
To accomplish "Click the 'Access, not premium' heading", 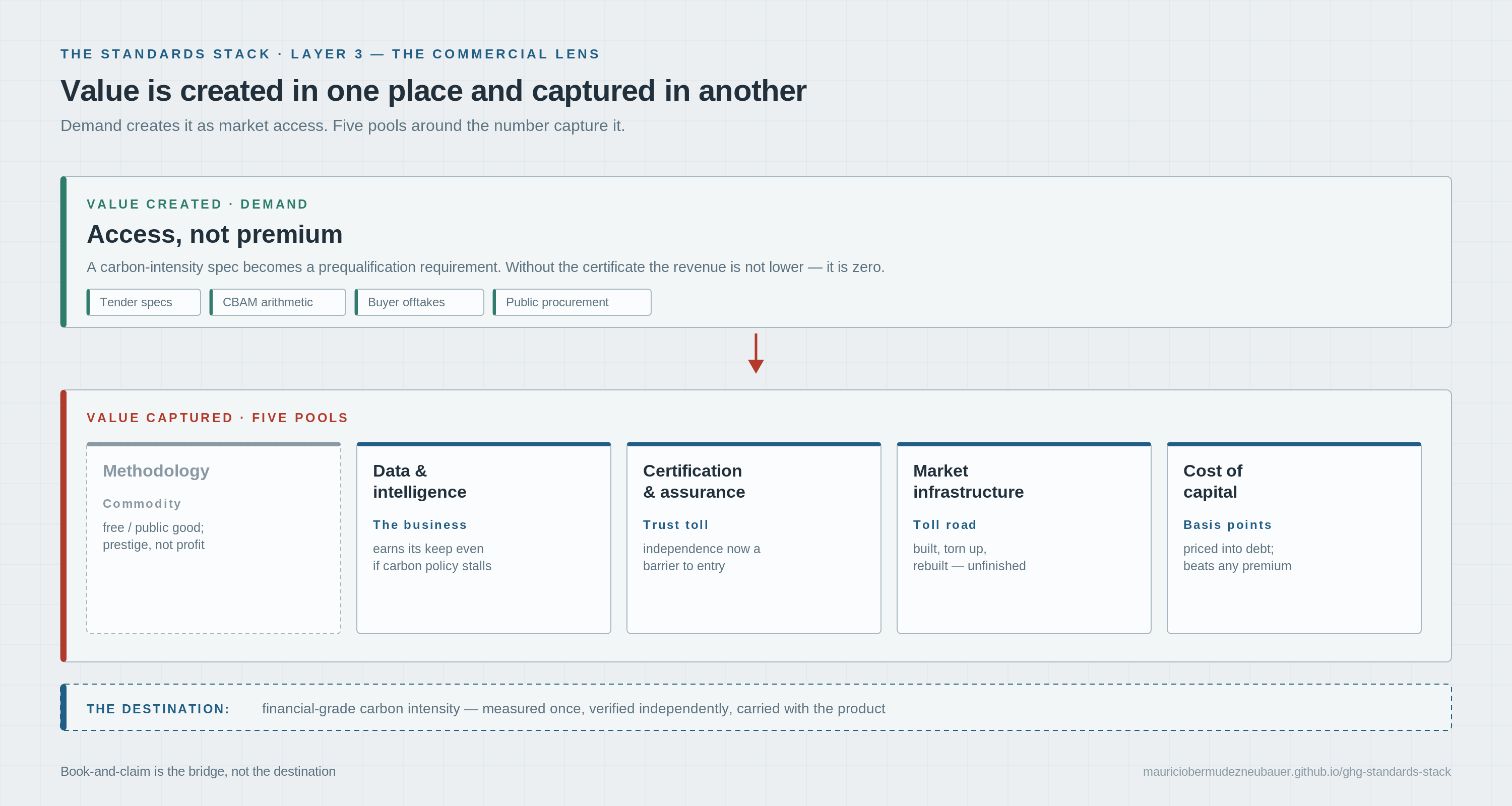I will (x=214, y=234).
